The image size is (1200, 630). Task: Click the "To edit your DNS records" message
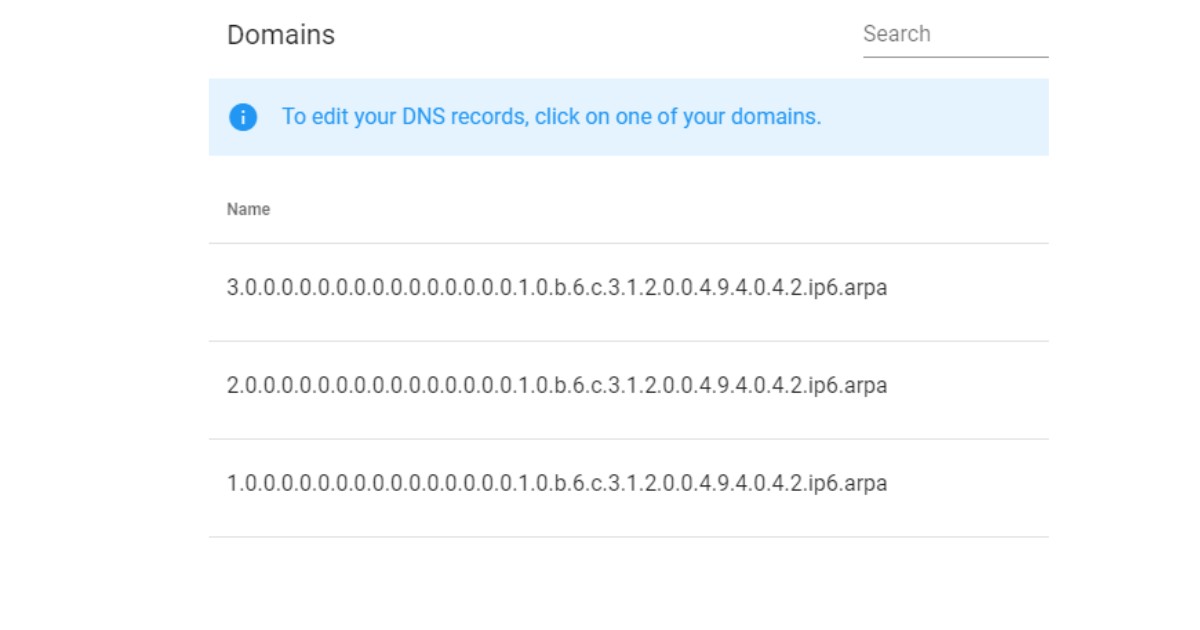[x=551, y=117]
